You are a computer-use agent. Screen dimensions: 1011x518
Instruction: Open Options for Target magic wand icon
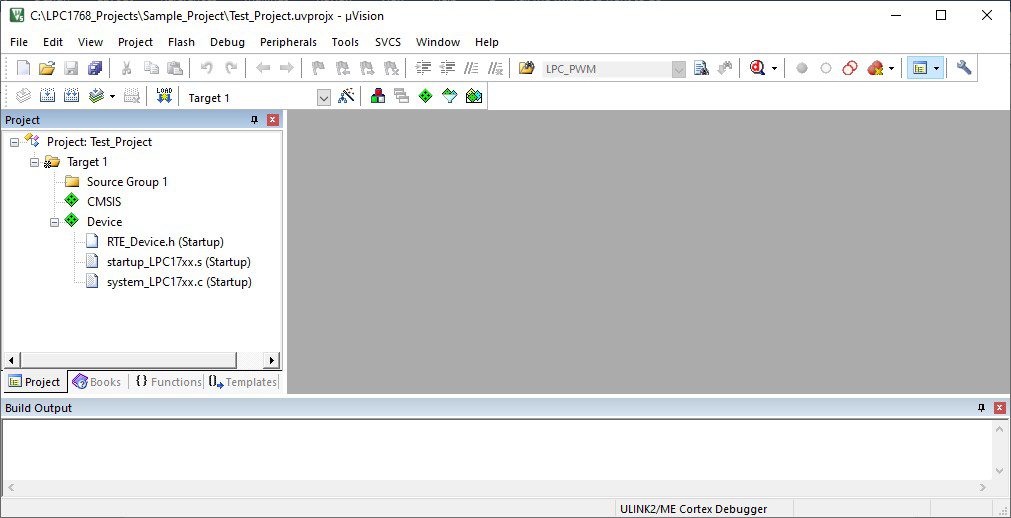[x=346, y=97]
